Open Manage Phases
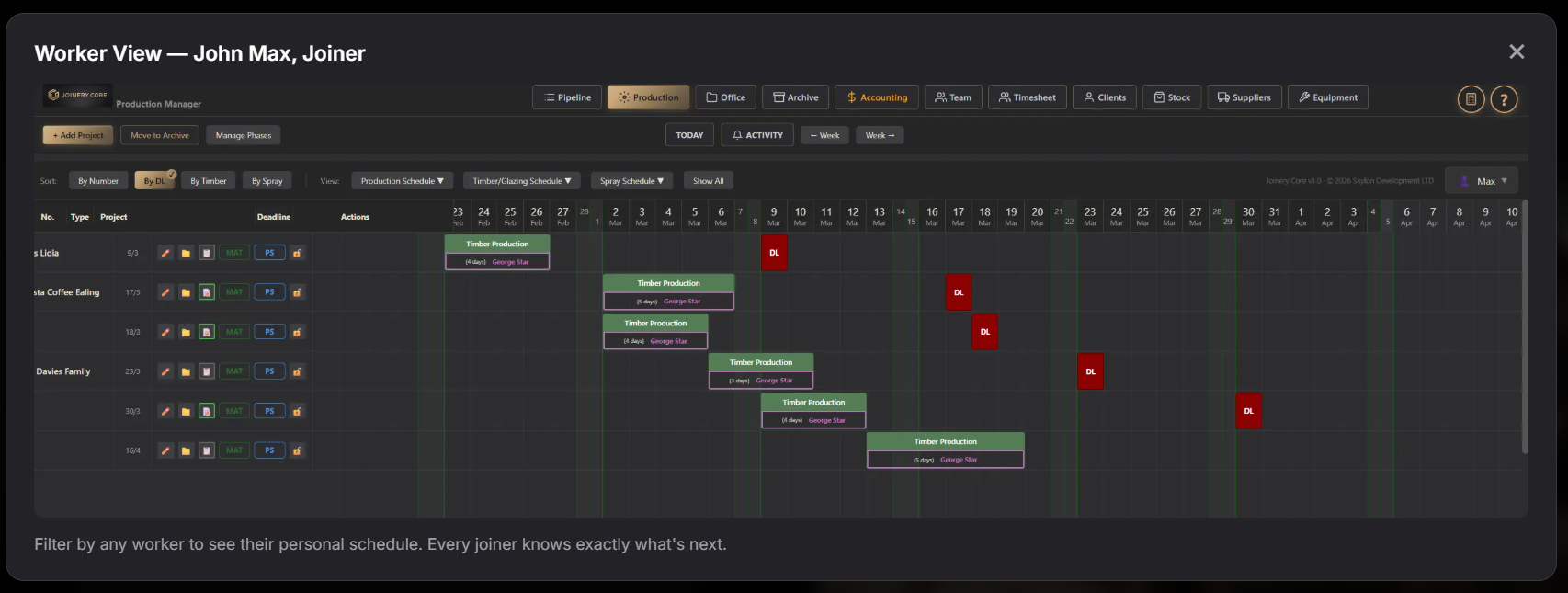The image size is (1568, 593). (244, 135)
